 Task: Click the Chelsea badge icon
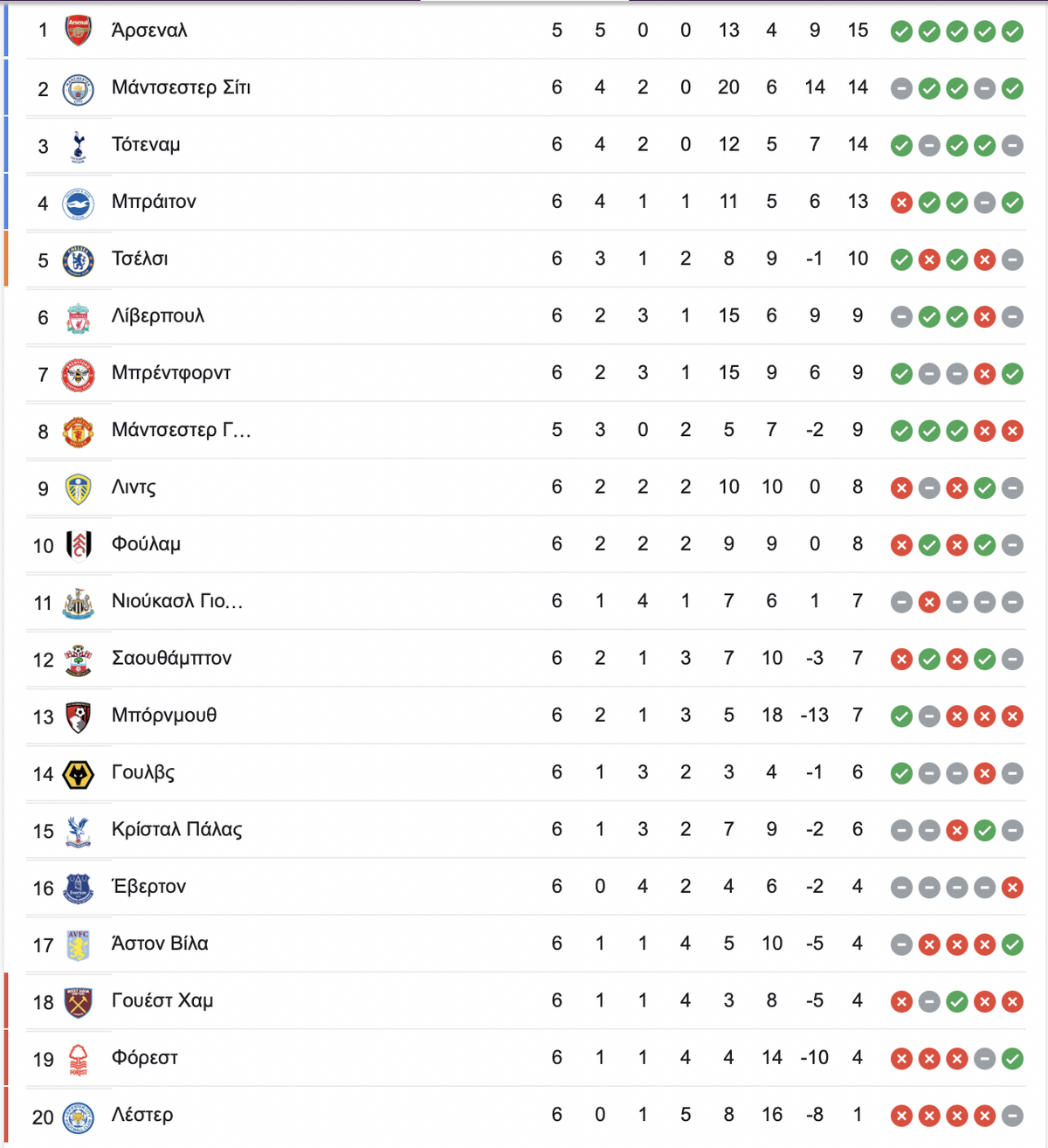79,260
